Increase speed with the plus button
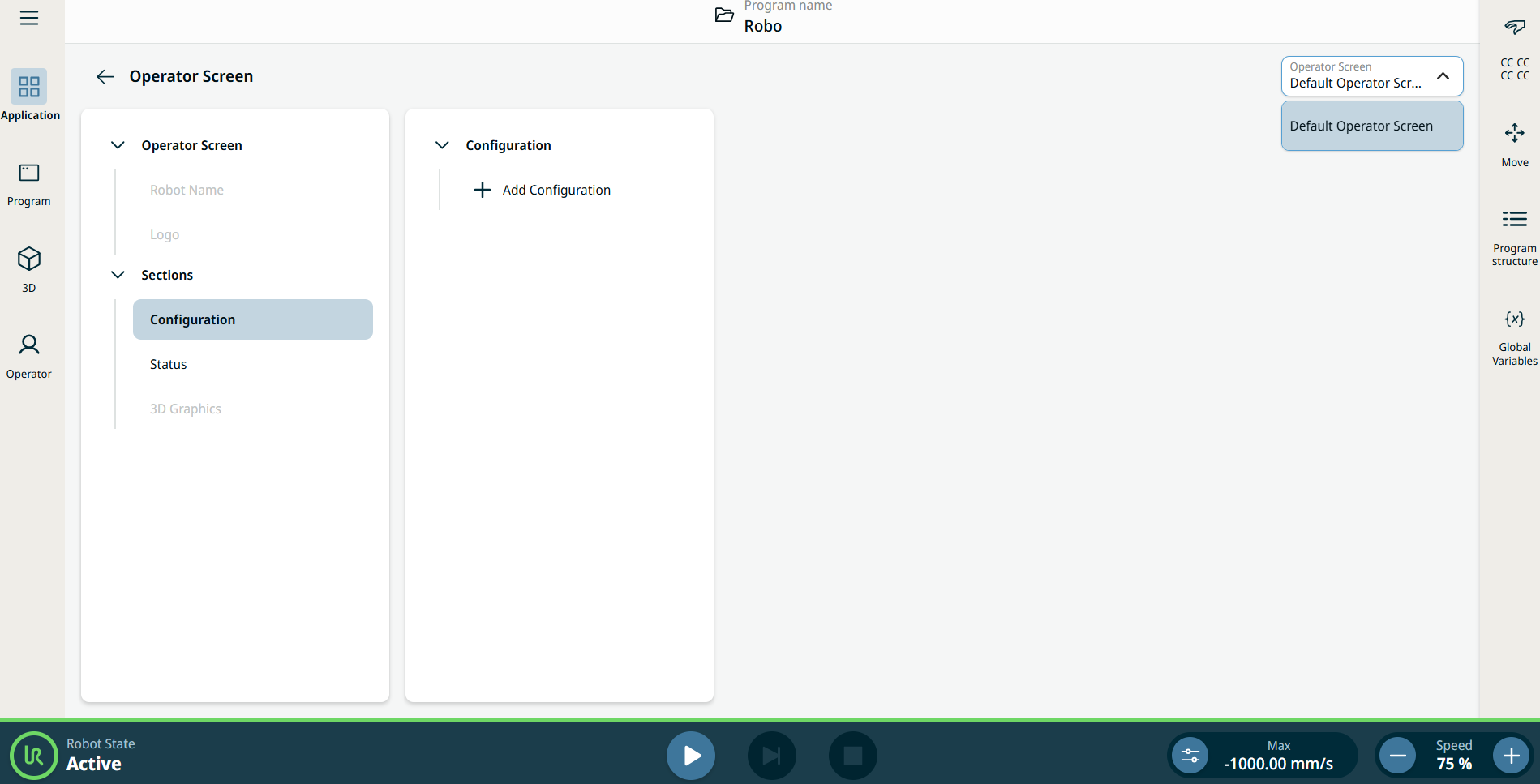This screenshot has height=784, width=1540. tap(1511, 756)
